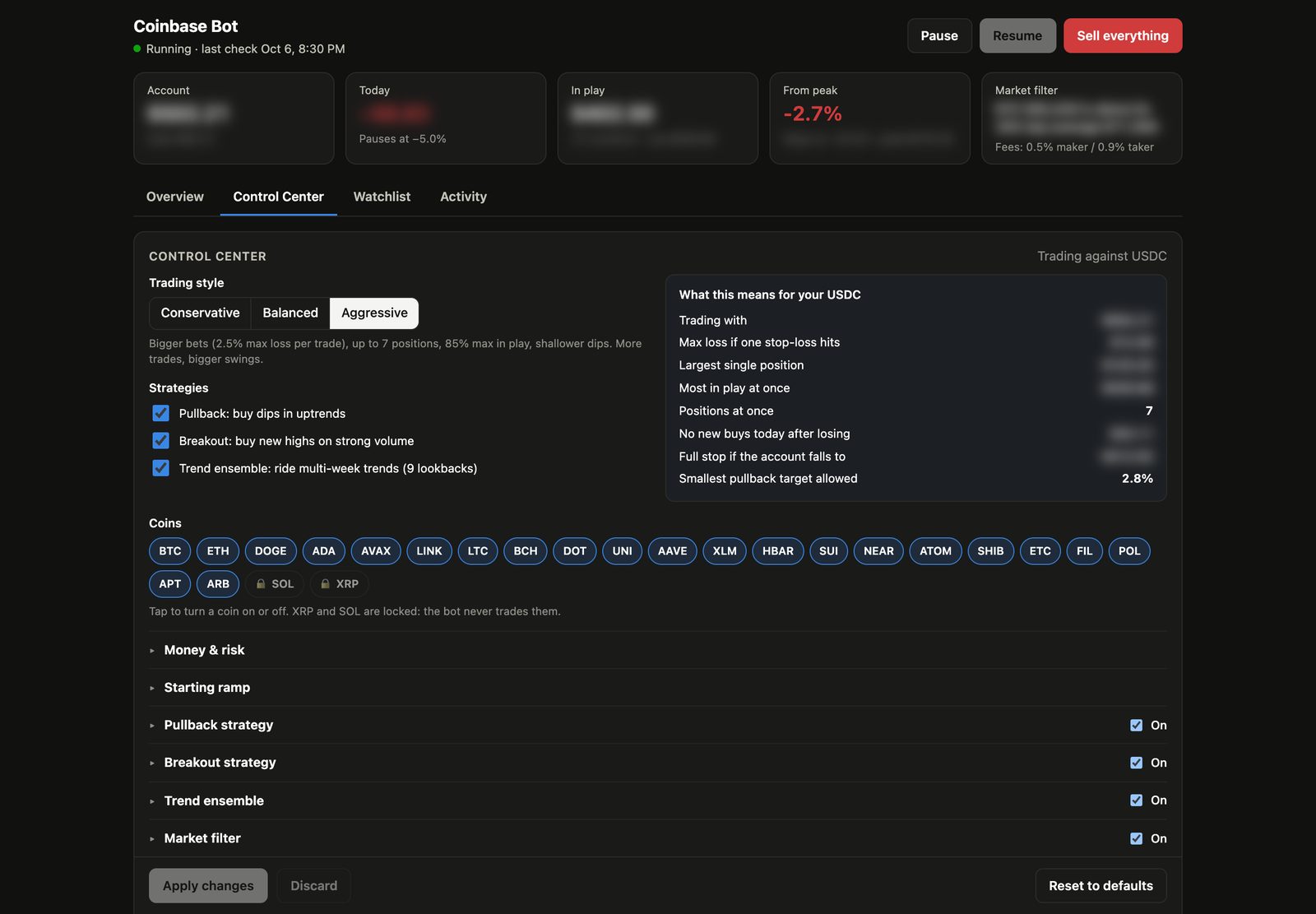Uncheck Trend ensemble strategy checkbox
Image resolution: width=1316 pixels, height=914 pixels.
(x=160, y=468)
